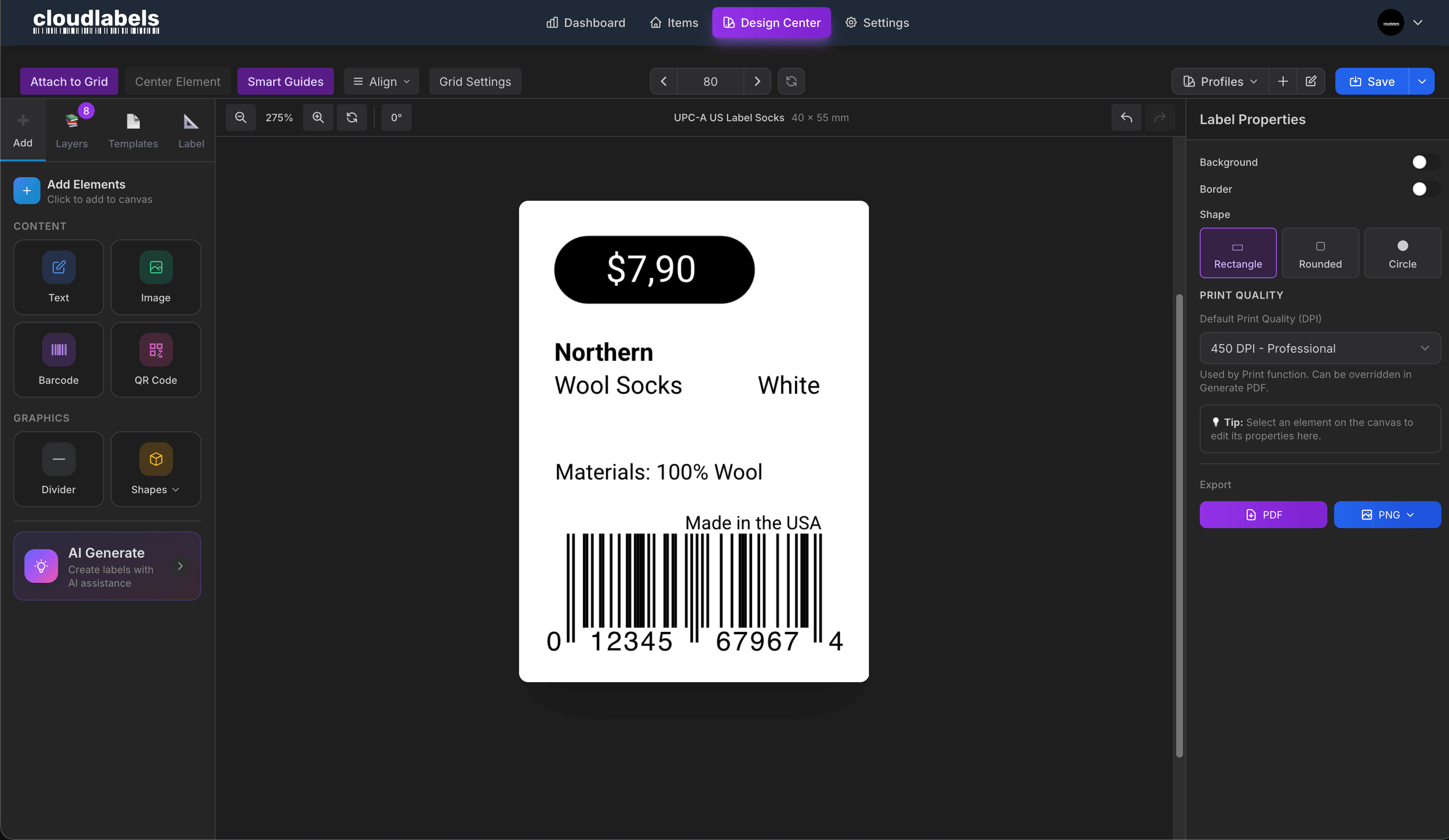The width and height of the screenshot is (1449, 840).
Task: Insert a Divider graphic
Action: point(58,469)
